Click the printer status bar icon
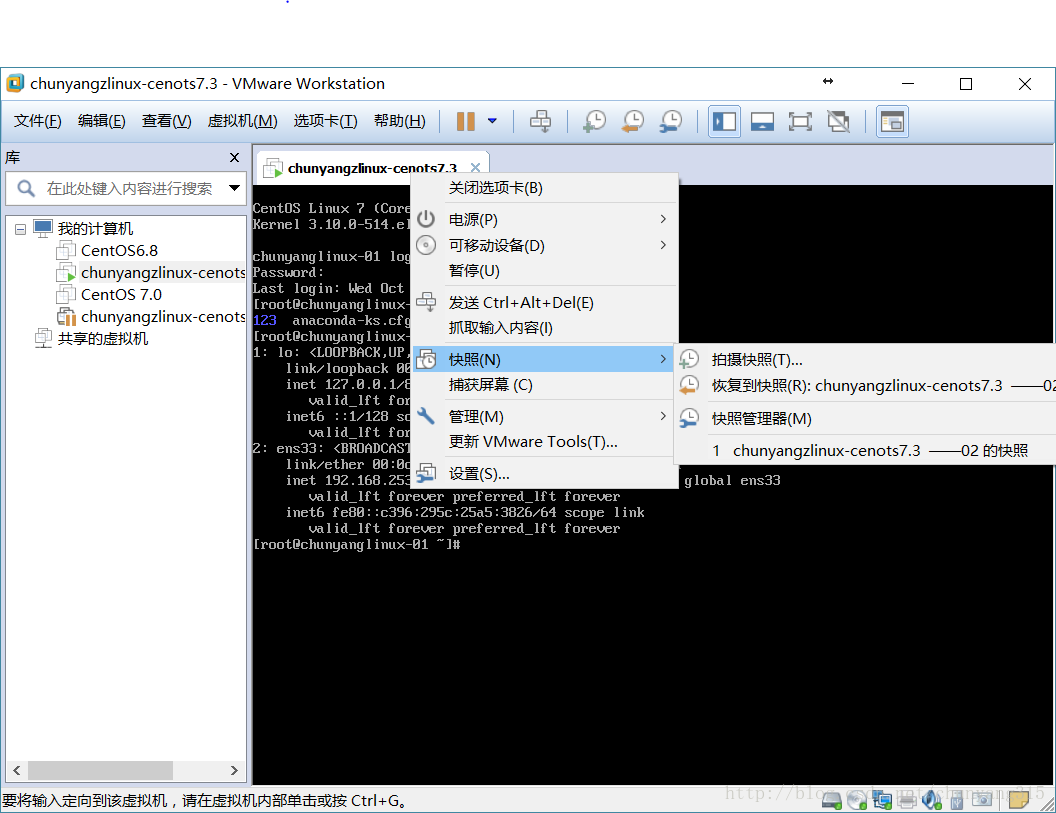The height and width of the screenshot is (813, 1056). (907, 800)
